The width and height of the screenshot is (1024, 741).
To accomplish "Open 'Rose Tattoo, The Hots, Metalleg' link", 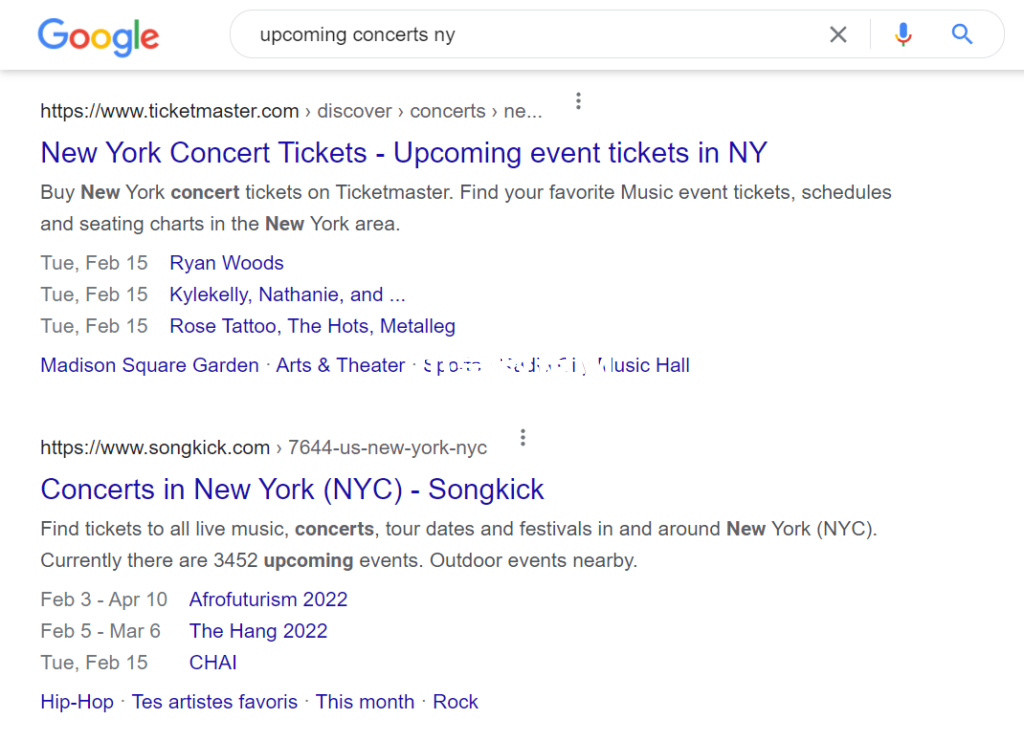I will [x=312, y=326].
